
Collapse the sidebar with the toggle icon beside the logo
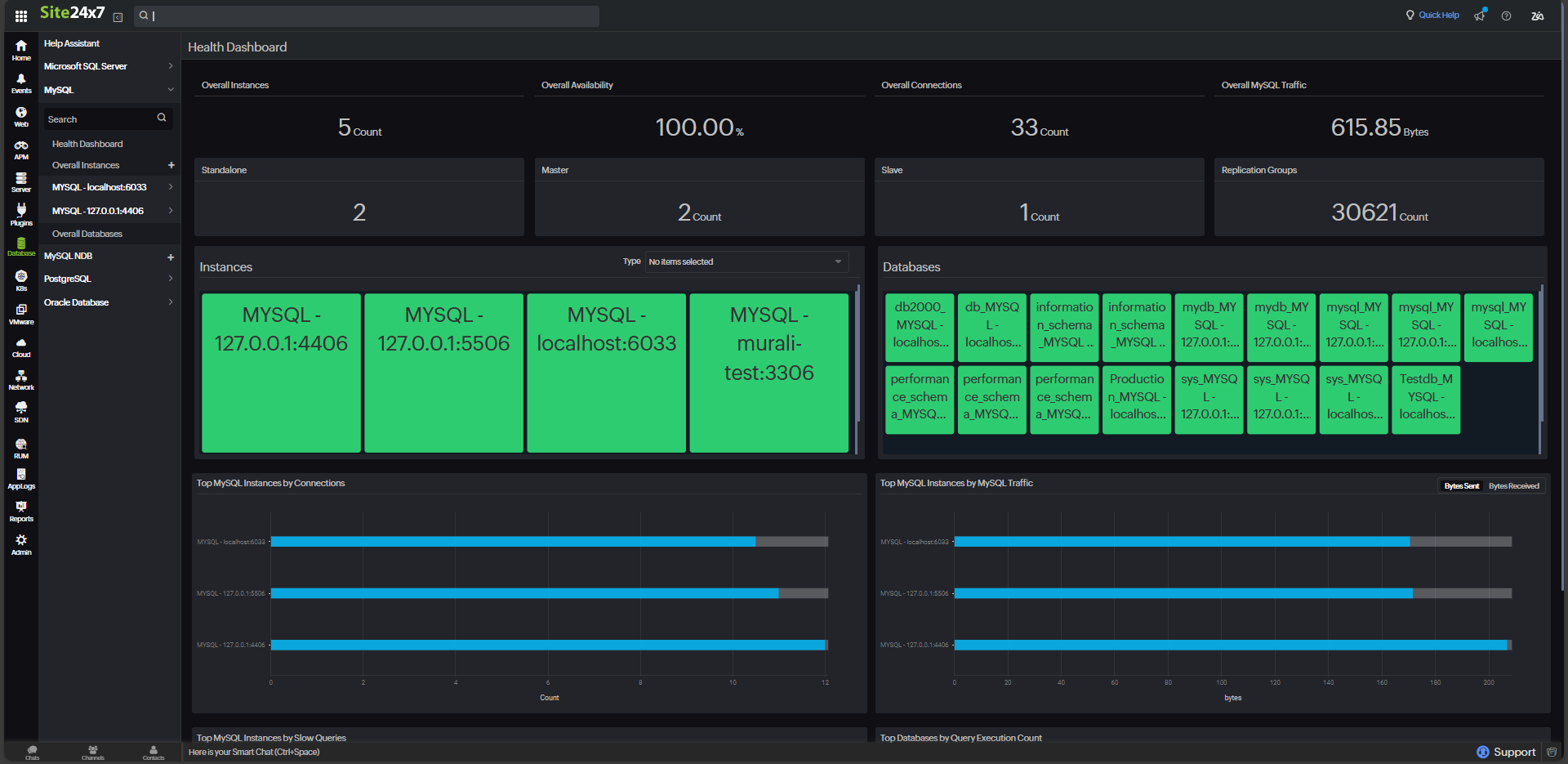pos(118,17)
